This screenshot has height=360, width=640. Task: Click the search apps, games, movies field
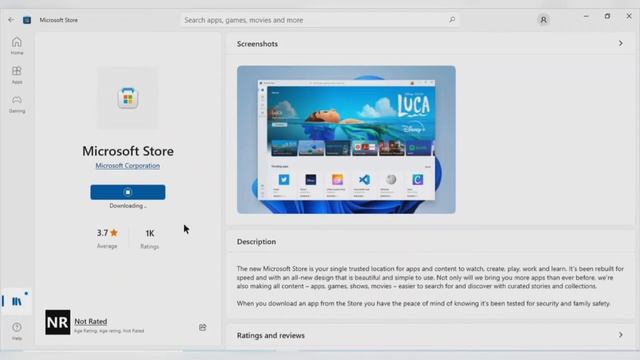[x=320, y=20]
